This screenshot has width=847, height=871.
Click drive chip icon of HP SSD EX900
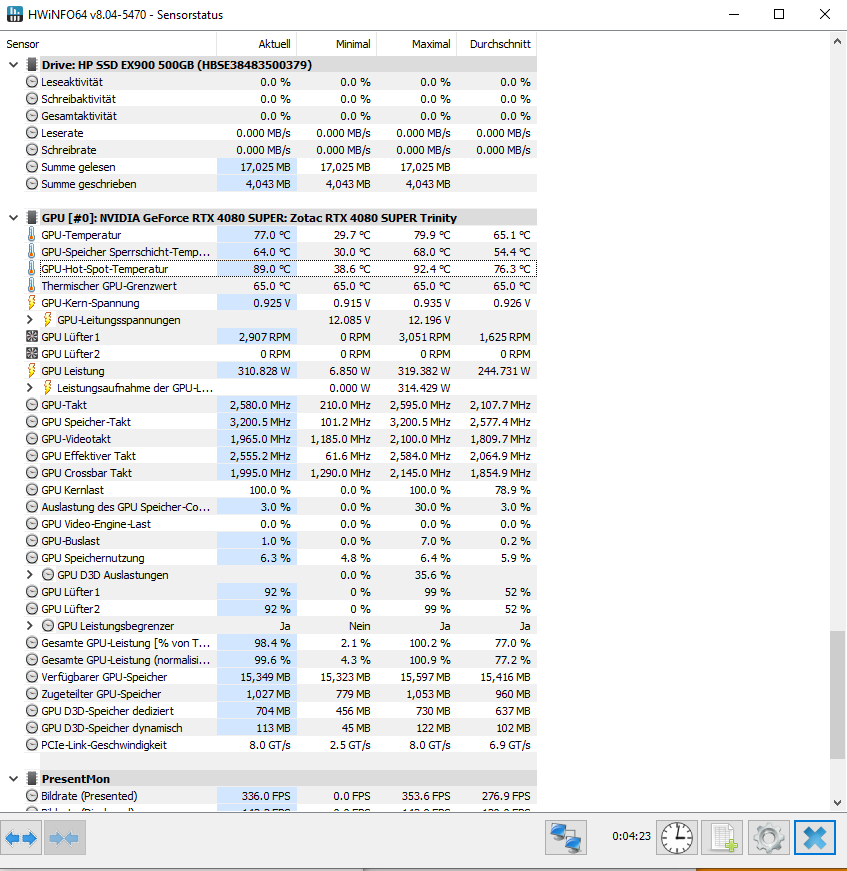32,65
